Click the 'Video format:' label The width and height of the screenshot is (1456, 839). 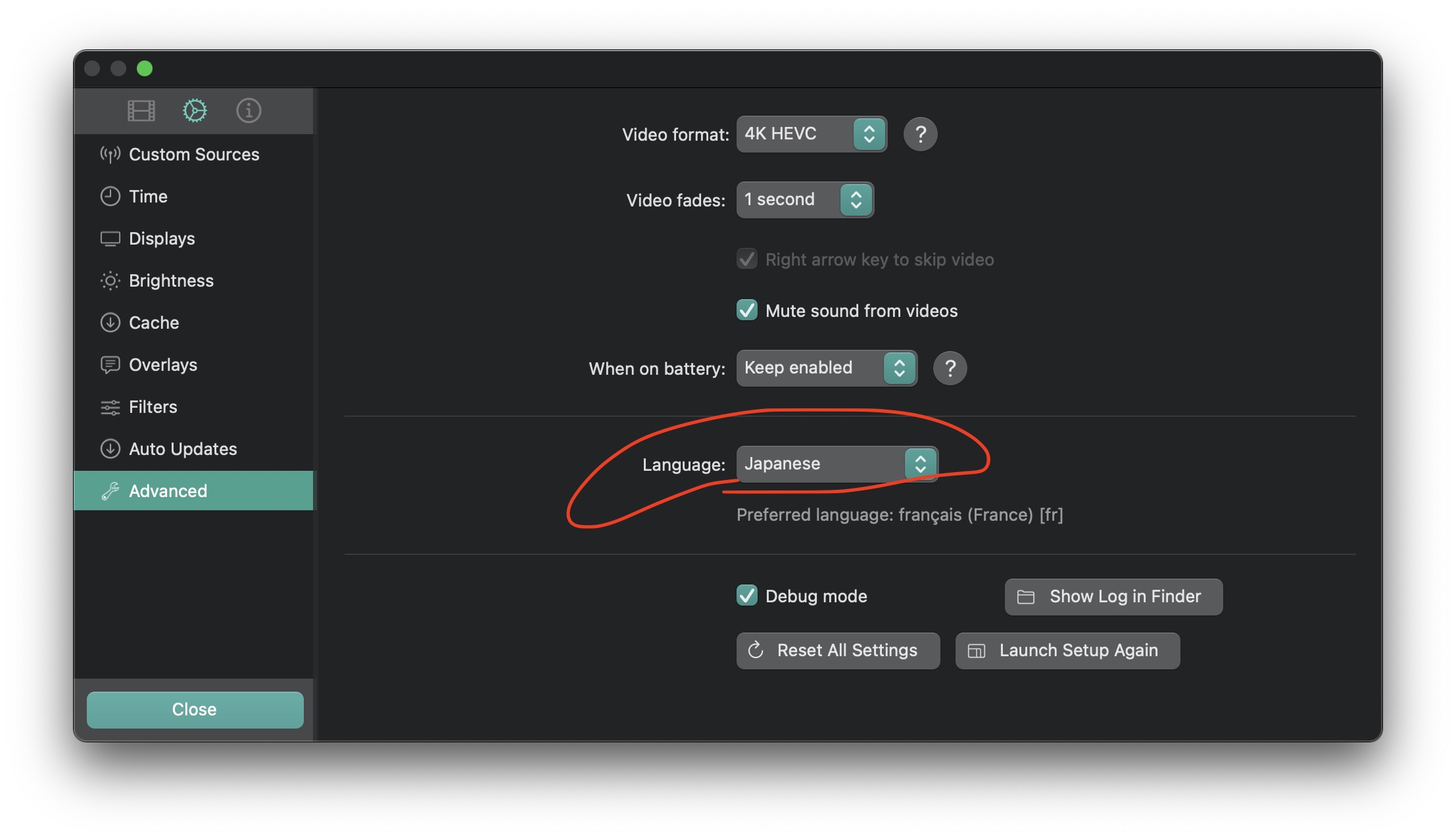pos(675,135)
